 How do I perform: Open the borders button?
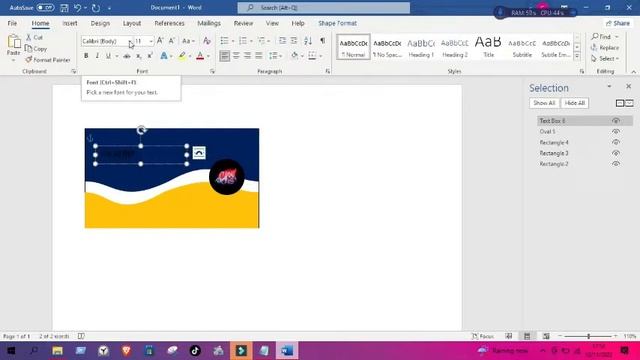tap(312, 56)
